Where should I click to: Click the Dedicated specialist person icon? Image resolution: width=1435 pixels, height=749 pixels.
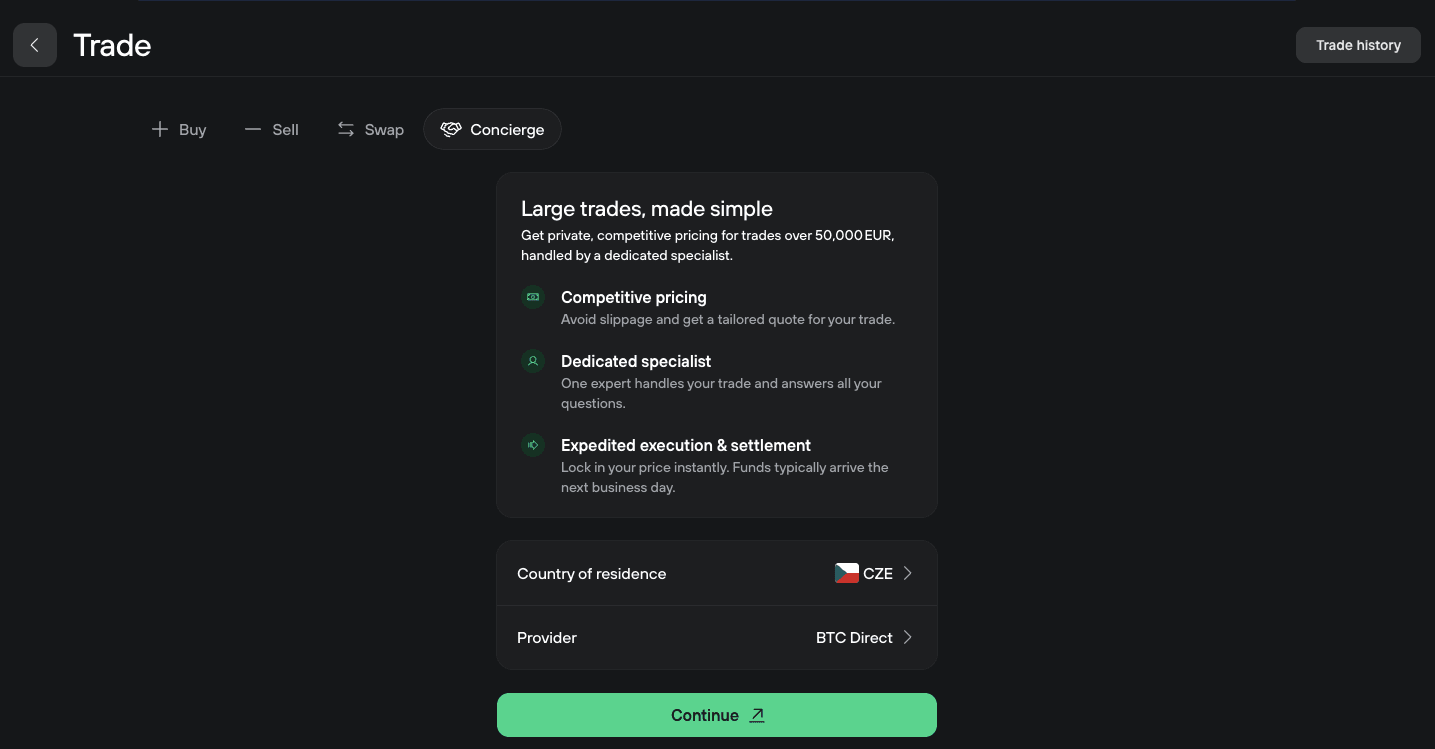click(533, 361)
